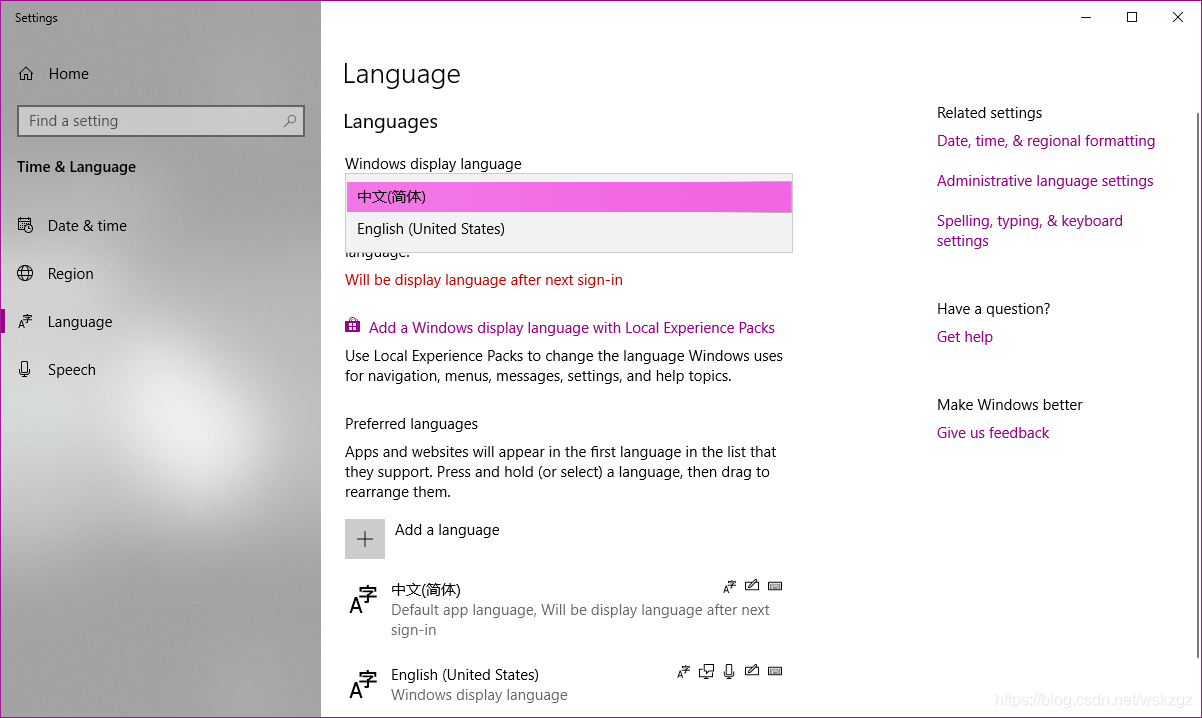Click the red 'Will be display language after next sign-in' text

[x=484, y=280]
